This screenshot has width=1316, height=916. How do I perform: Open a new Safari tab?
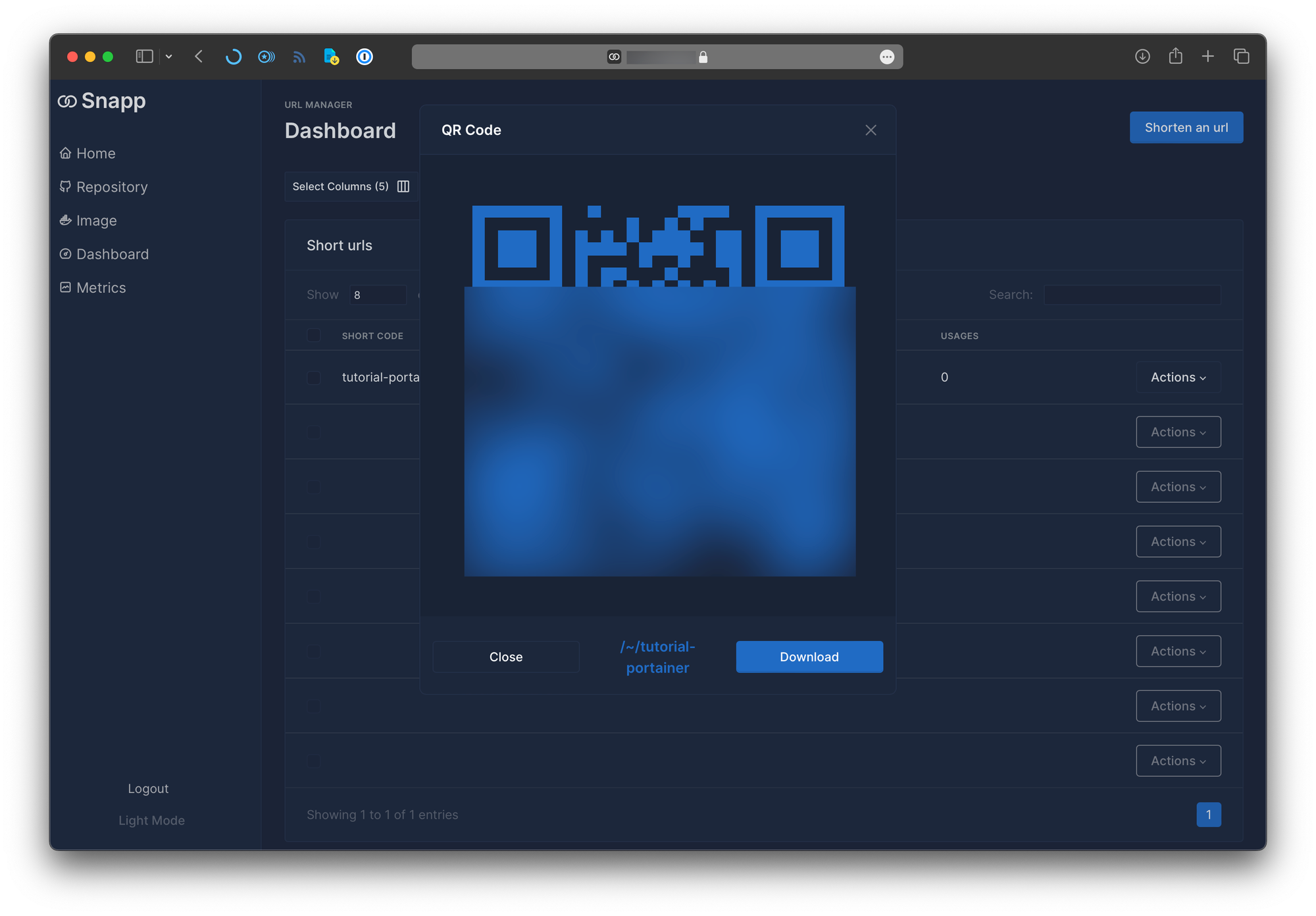[x=1208, y=57]
